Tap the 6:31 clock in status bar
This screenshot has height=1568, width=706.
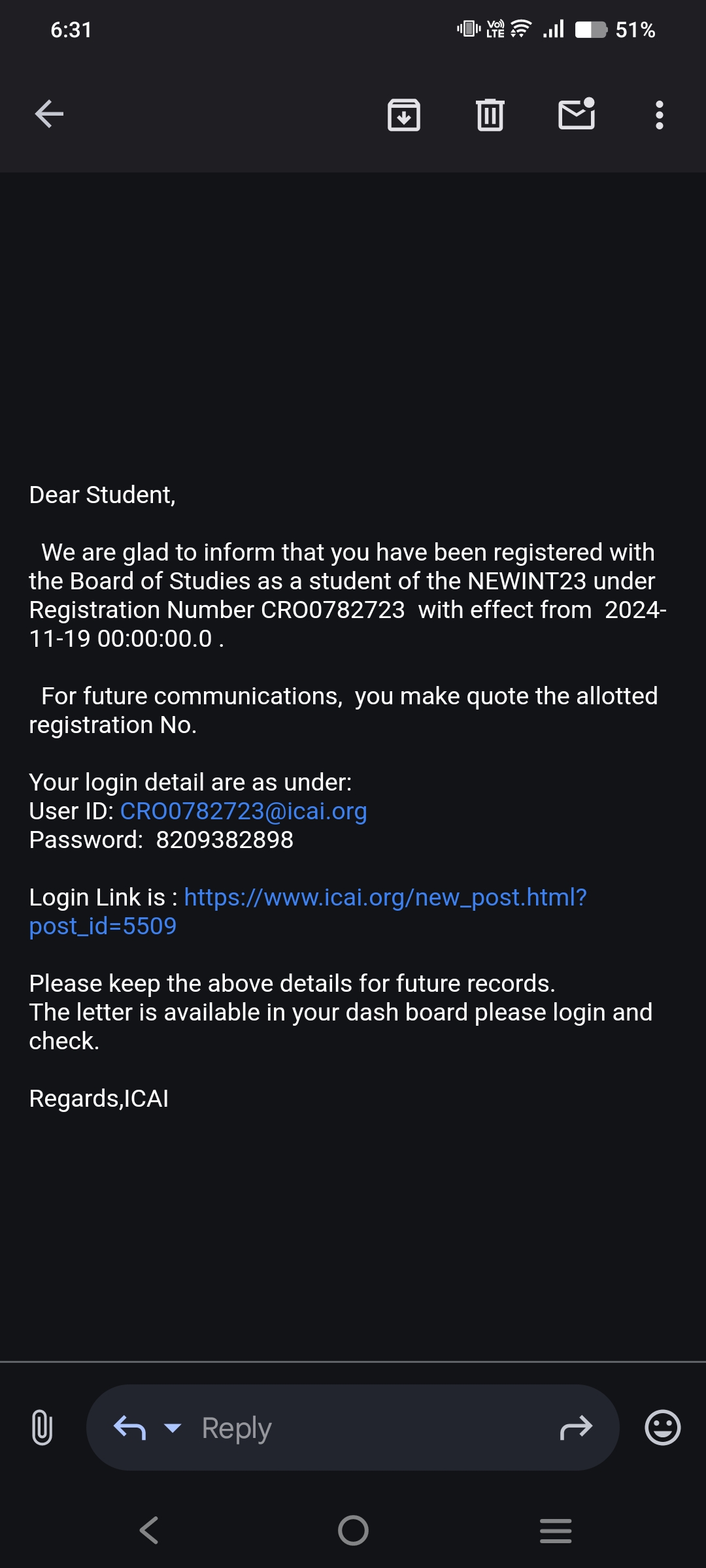(71, 30)
